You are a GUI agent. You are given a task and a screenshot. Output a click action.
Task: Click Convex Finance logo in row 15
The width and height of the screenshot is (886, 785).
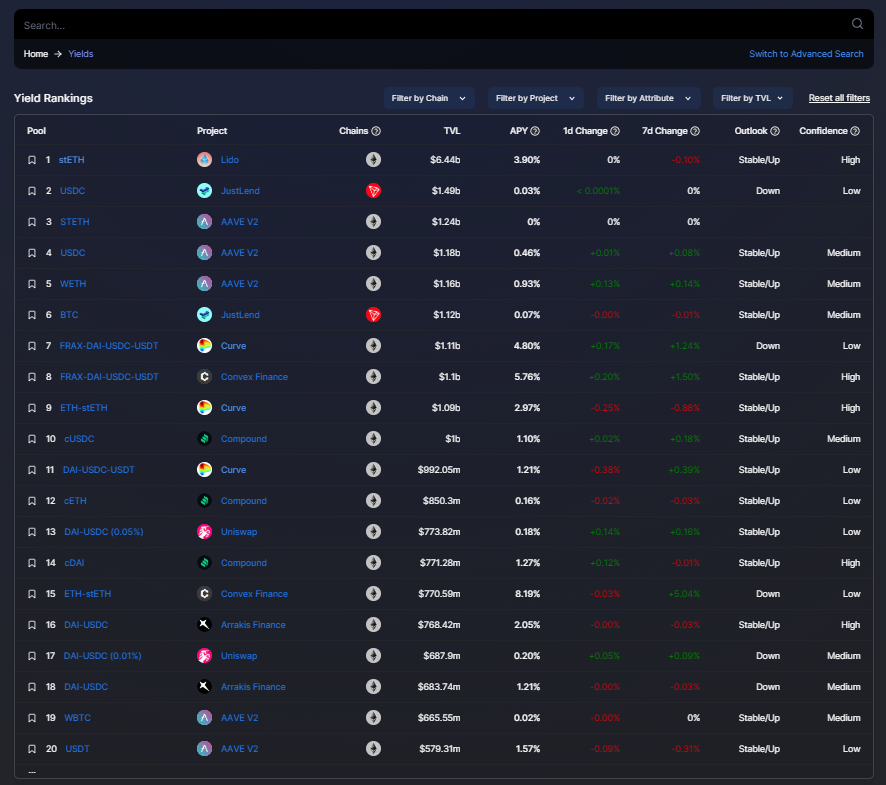205,594
